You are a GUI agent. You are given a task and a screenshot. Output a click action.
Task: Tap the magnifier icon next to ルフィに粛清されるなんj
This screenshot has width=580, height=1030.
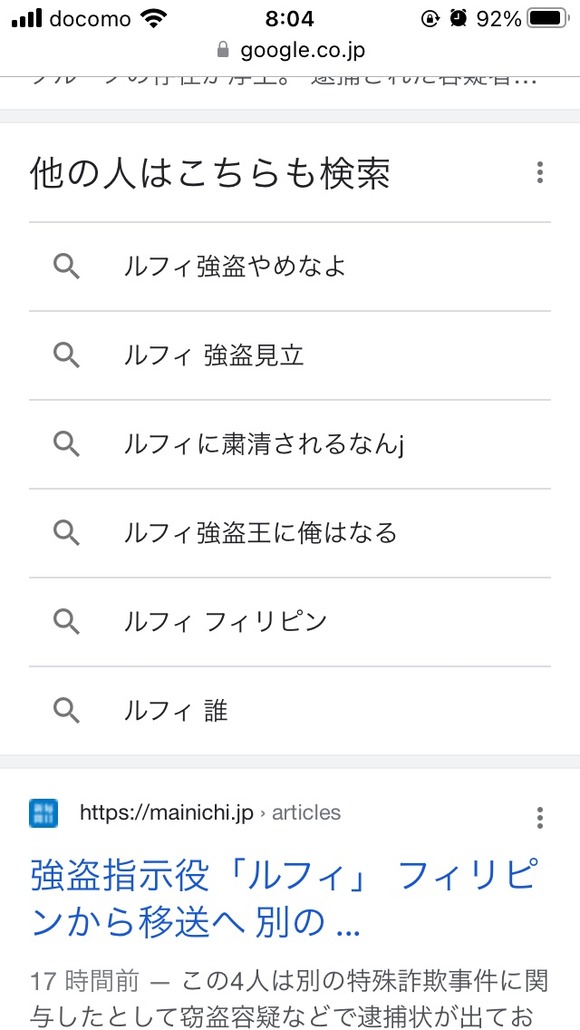click(x=66, y=444)
